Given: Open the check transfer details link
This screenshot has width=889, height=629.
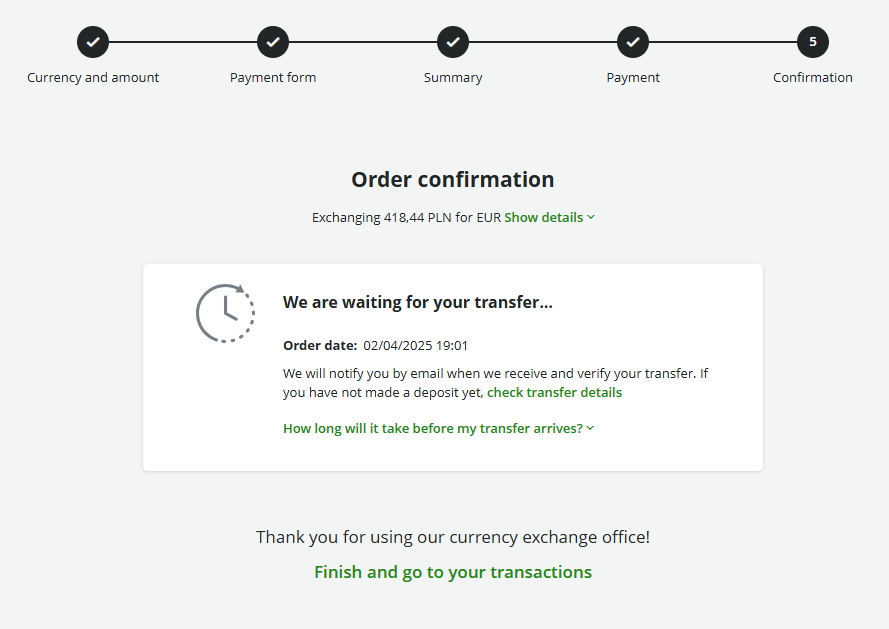Looking at the screenshot, I should pyautogui.click(x=554, y=392).
